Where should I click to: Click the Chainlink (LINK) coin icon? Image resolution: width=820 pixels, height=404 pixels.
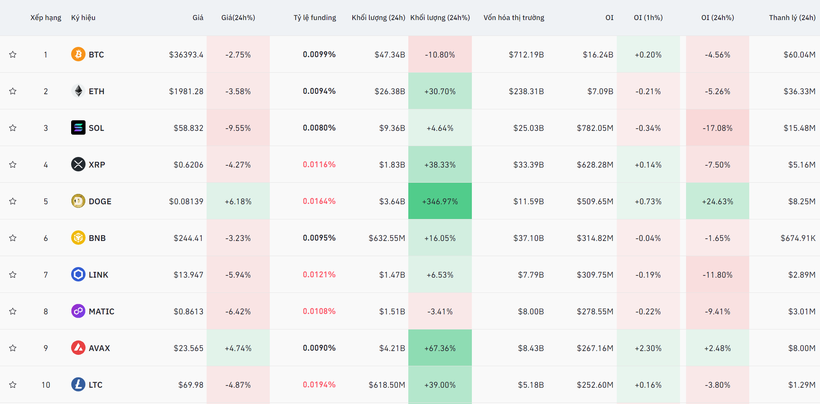[x=78, y=275]
